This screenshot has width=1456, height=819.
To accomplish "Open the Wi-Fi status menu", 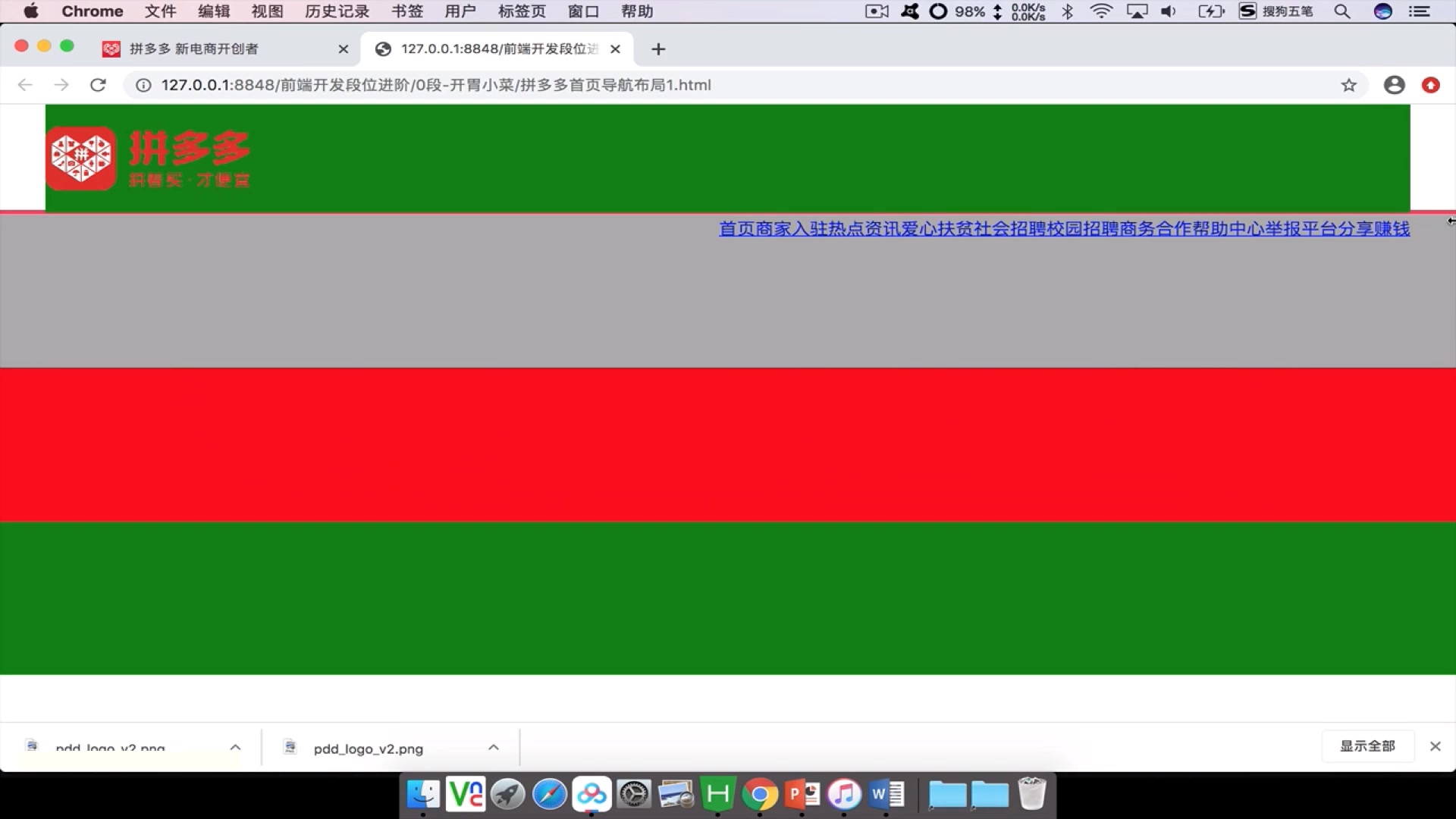I will coord(1101,11).
